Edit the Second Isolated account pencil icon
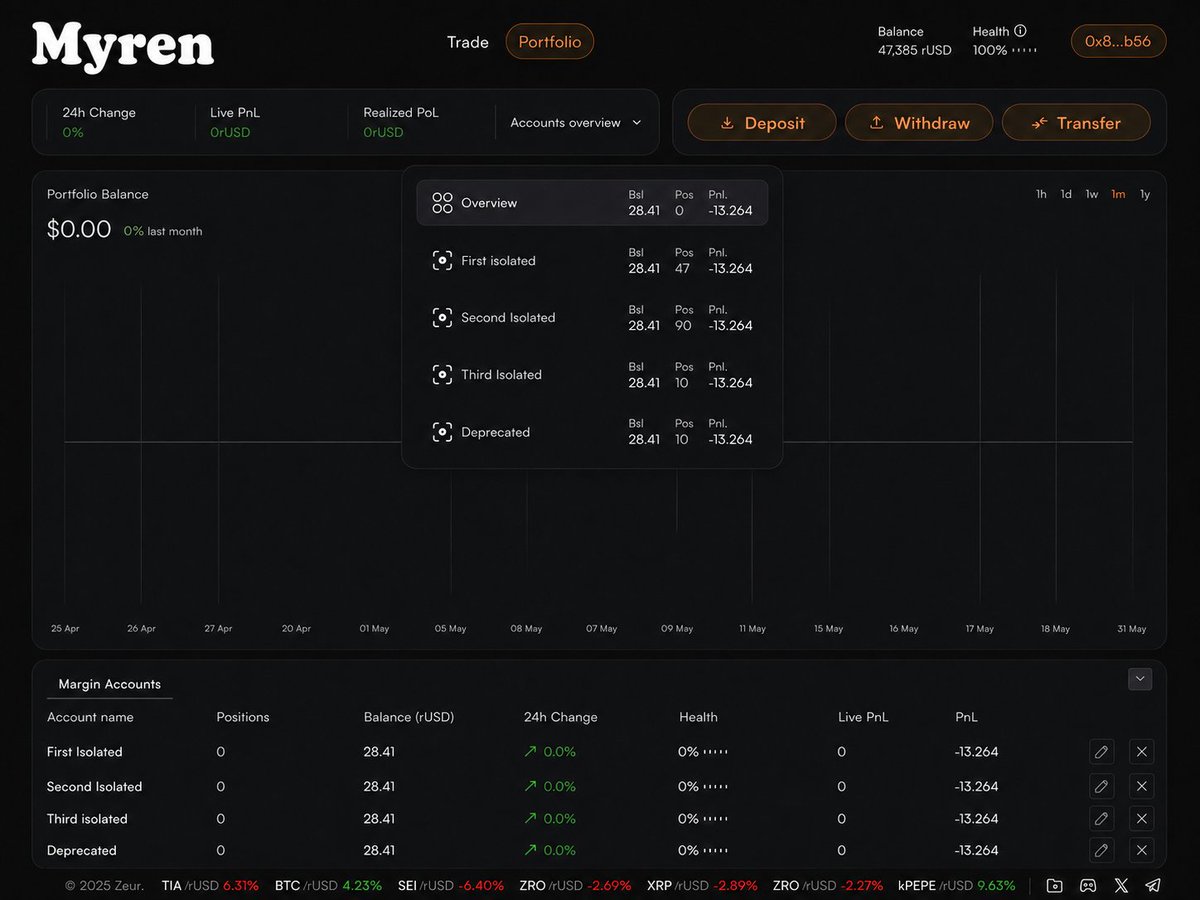The height and width of the screenshot is (900, 1200). click(x=1101, y=786)
